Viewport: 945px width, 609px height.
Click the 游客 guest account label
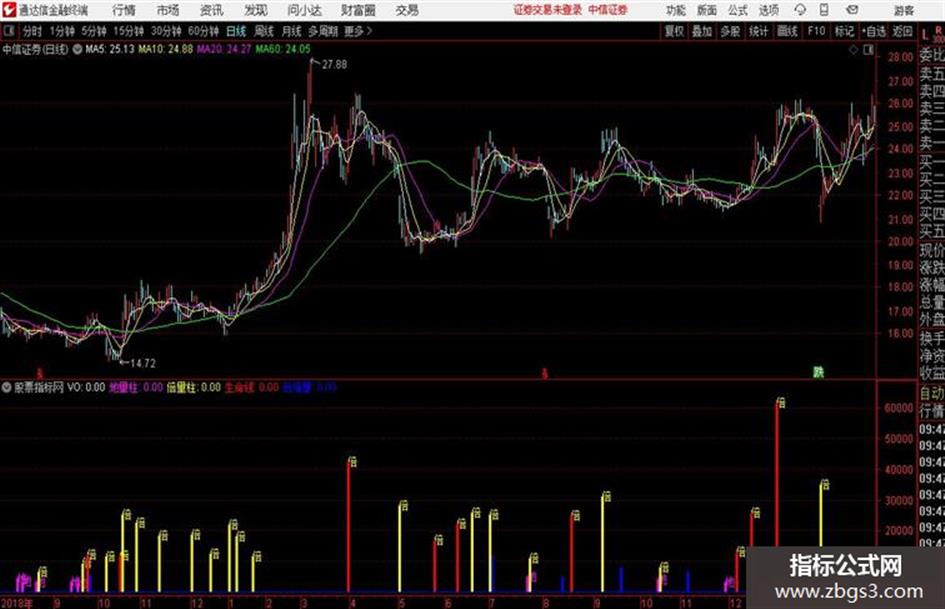(904, 10)
